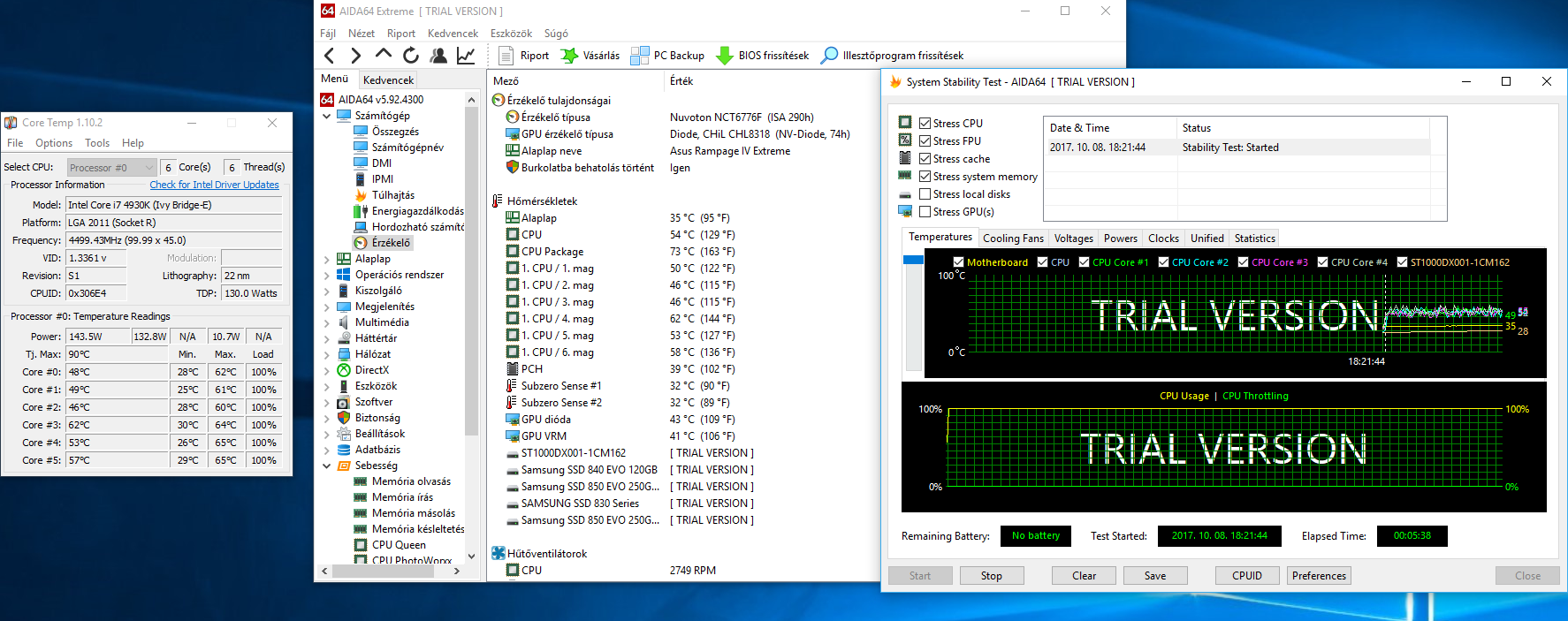This screenshot has width=1568, height=621.
Task: Expand the Kiszolgáló tree node
Action: click(x=327, y=291)
